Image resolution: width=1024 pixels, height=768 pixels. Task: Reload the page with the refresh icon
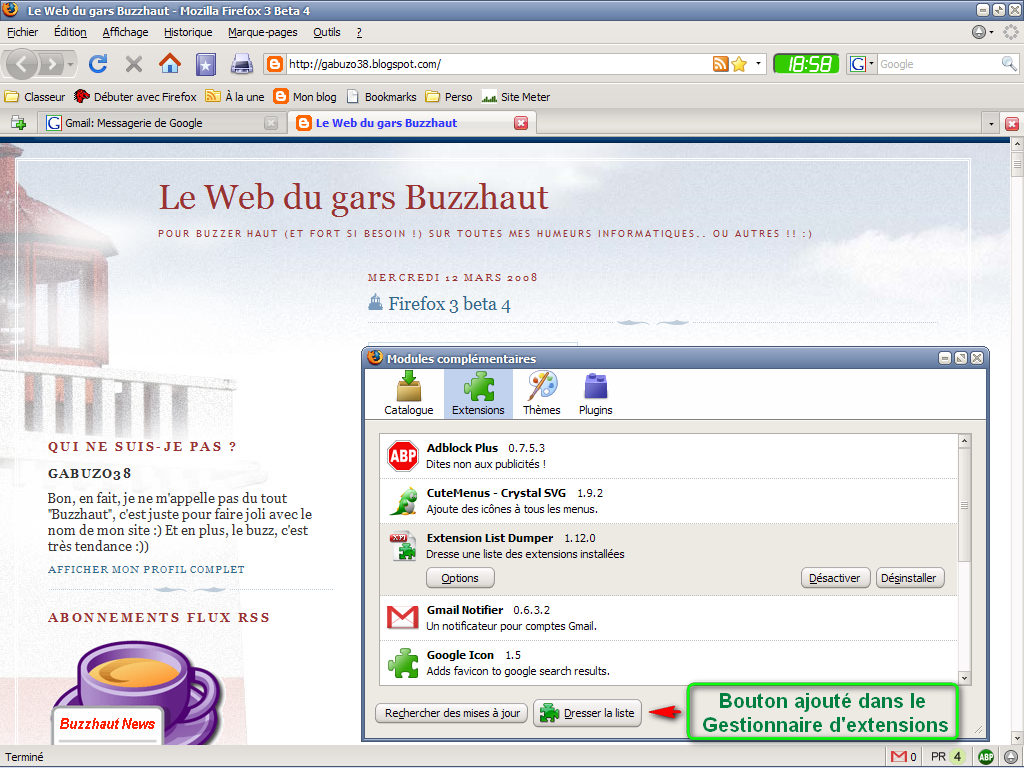pos(98,63)
